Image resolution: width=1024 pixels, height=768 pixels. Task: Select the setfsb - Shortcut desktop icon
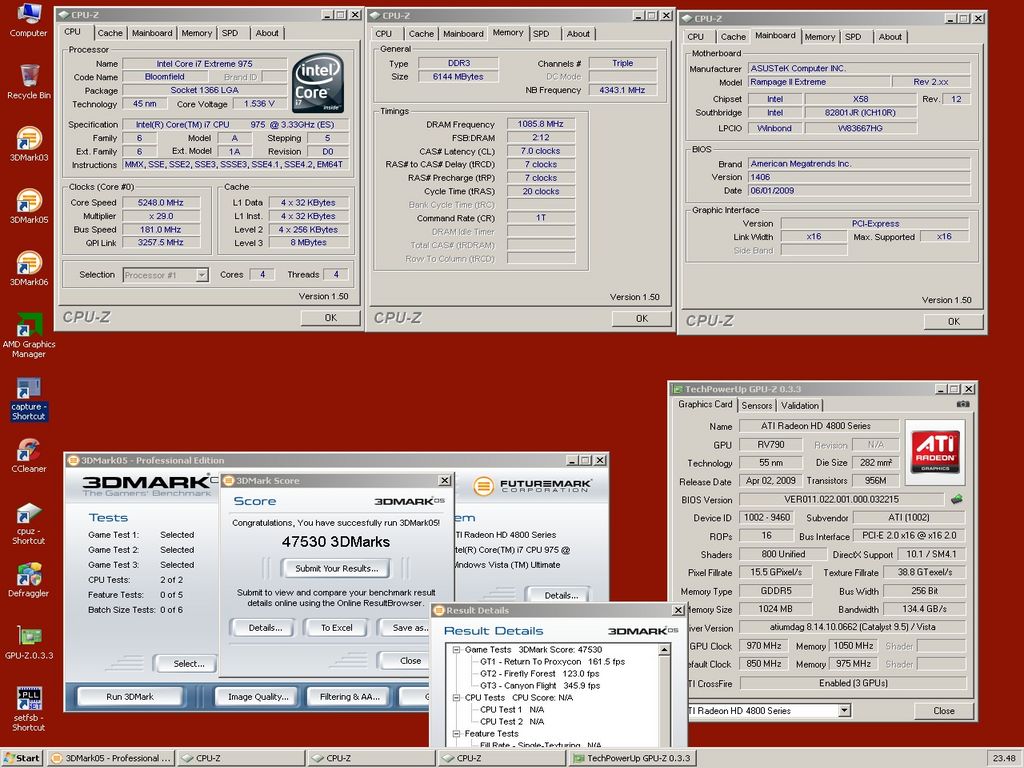[29, 709]
